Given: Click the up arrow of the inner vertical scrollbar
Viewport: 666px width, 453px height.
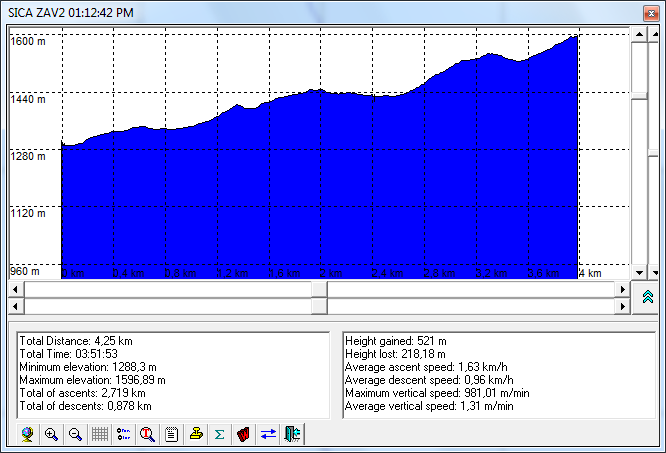Looking at the screenshot, I should click(x=637, y=33).
